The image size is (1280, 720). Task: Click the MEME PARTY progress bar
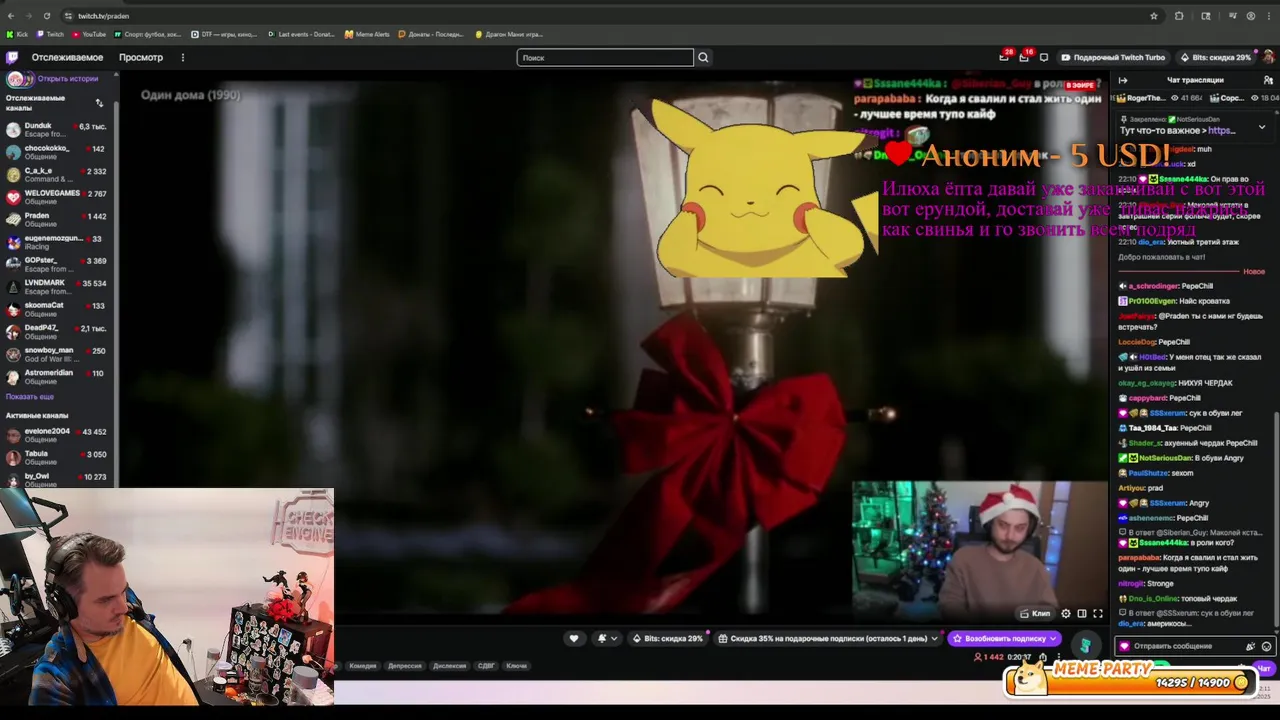pos(1130,681)
